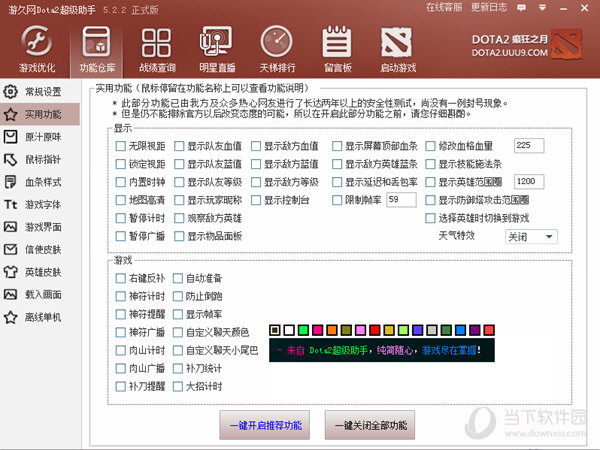The width and height of the screenshot is (600, 450).
Task: Enable the 神符提醒 checkbox
Action: tap(121, 314)
